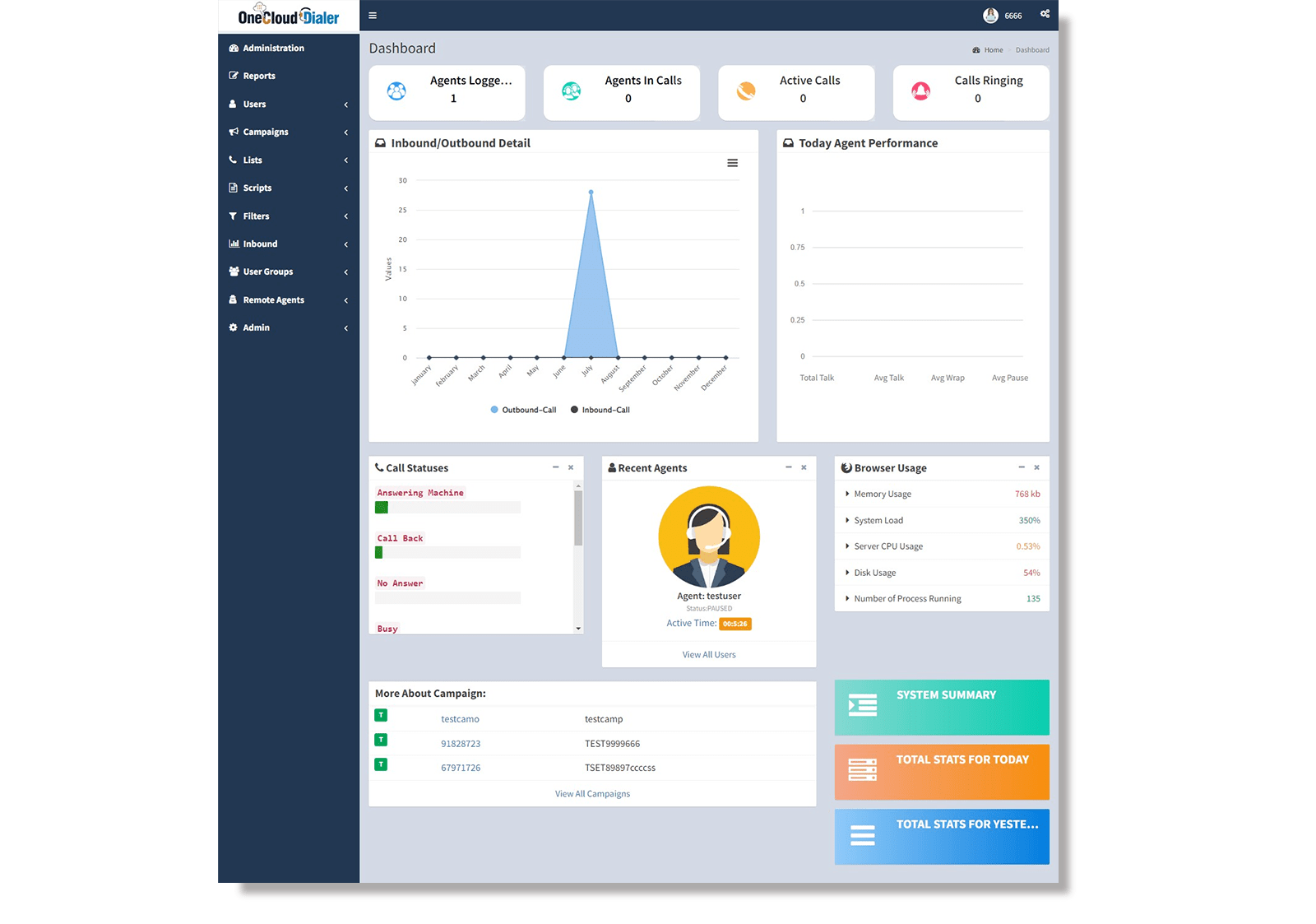Click the Agents In Calls headset icon
Screen dimensions: 1316x924
click(x=571, y=91)
